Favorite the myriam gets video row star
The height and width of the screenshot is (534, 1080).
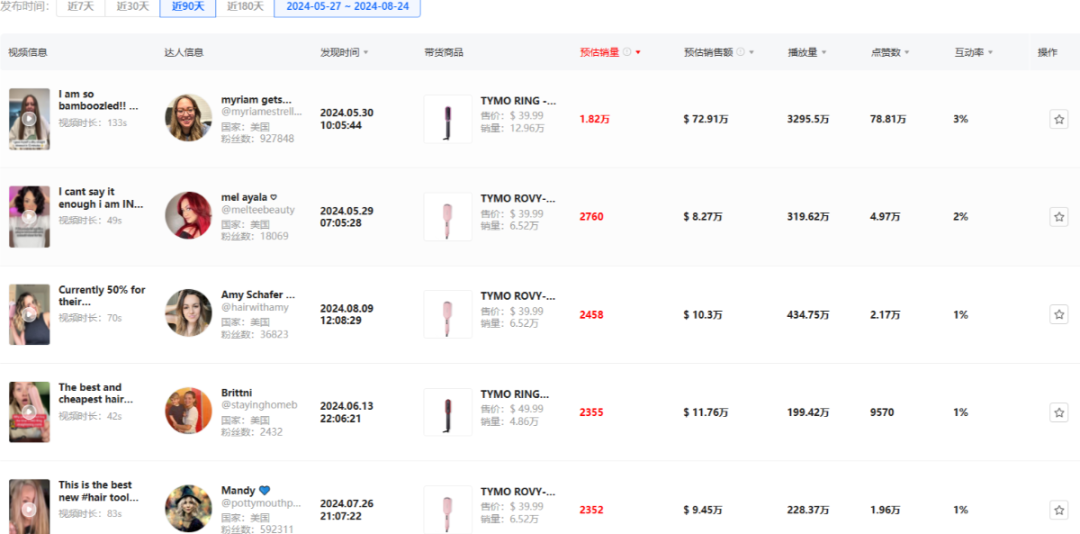click(1059, 120)
